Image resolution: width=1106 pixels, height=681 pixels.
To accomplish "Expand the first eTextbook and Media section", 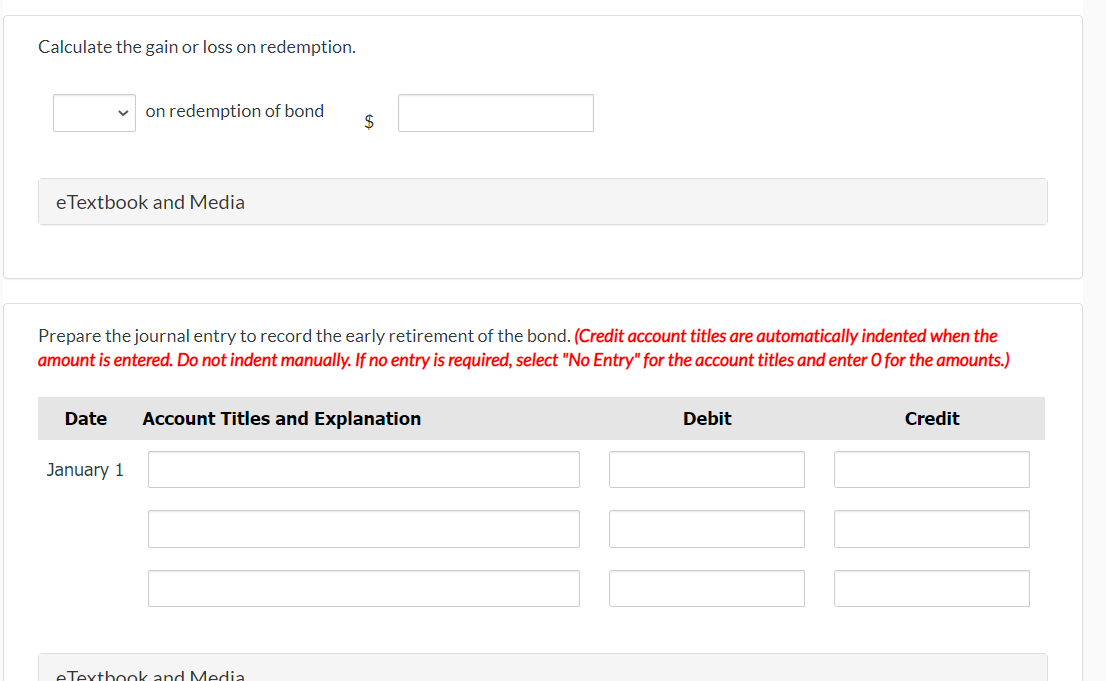I will tap(542, 202).
